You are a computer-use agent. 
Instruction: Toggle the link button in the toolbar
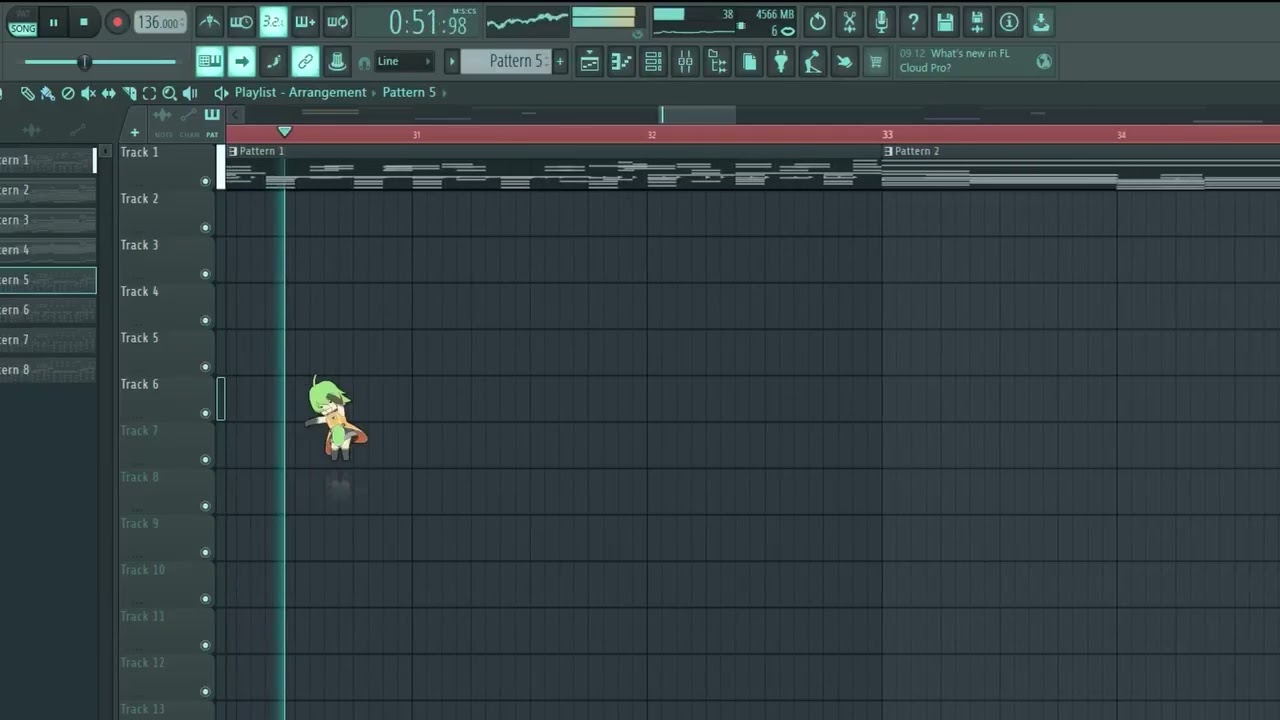pos(305,62)
